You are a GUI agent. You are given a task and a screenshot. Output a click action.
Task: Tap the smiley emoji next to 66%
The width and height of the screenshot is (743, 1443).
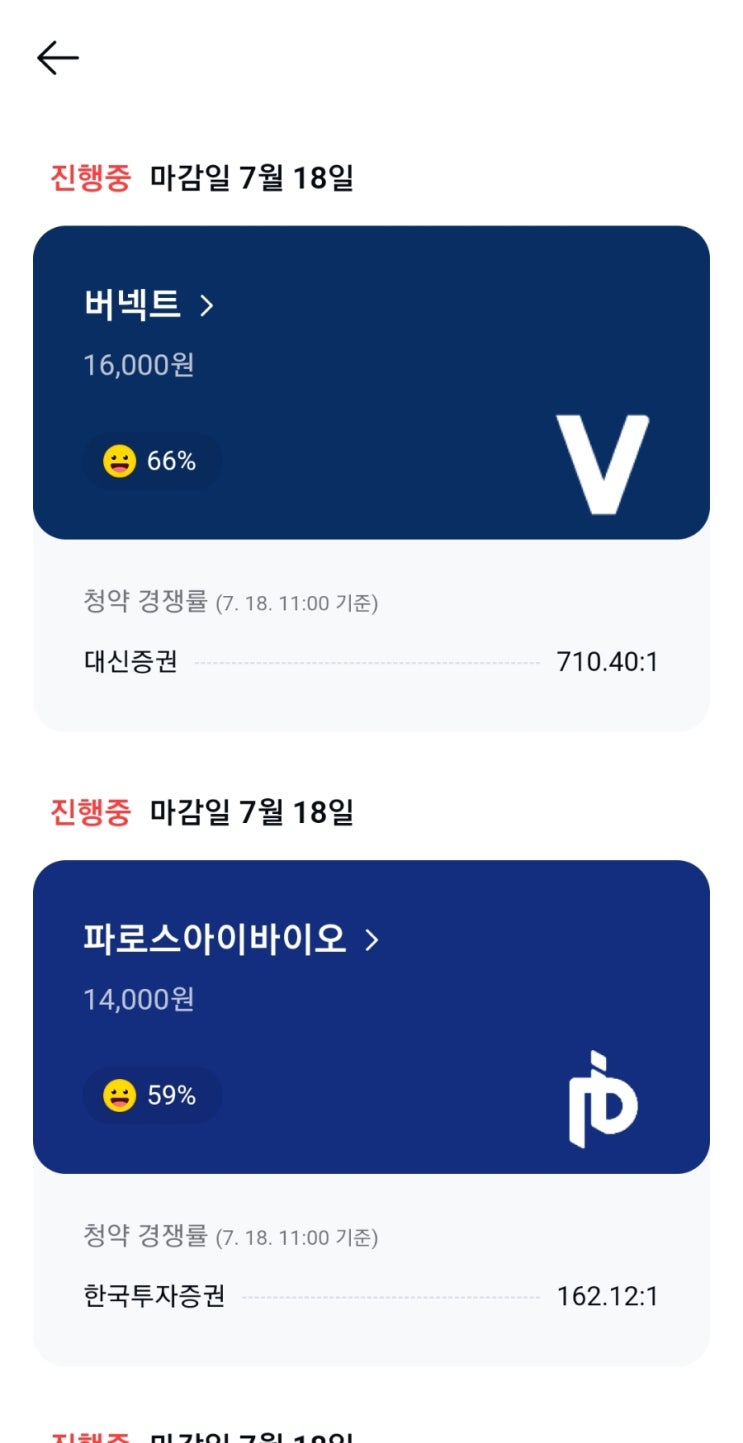tap(119, 461)
